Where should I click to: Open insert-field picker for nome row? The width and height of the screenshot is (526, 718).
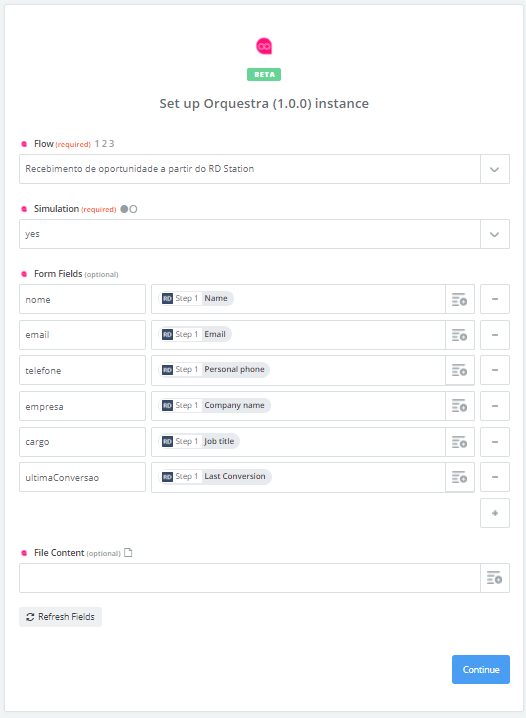tap(460, 299)
